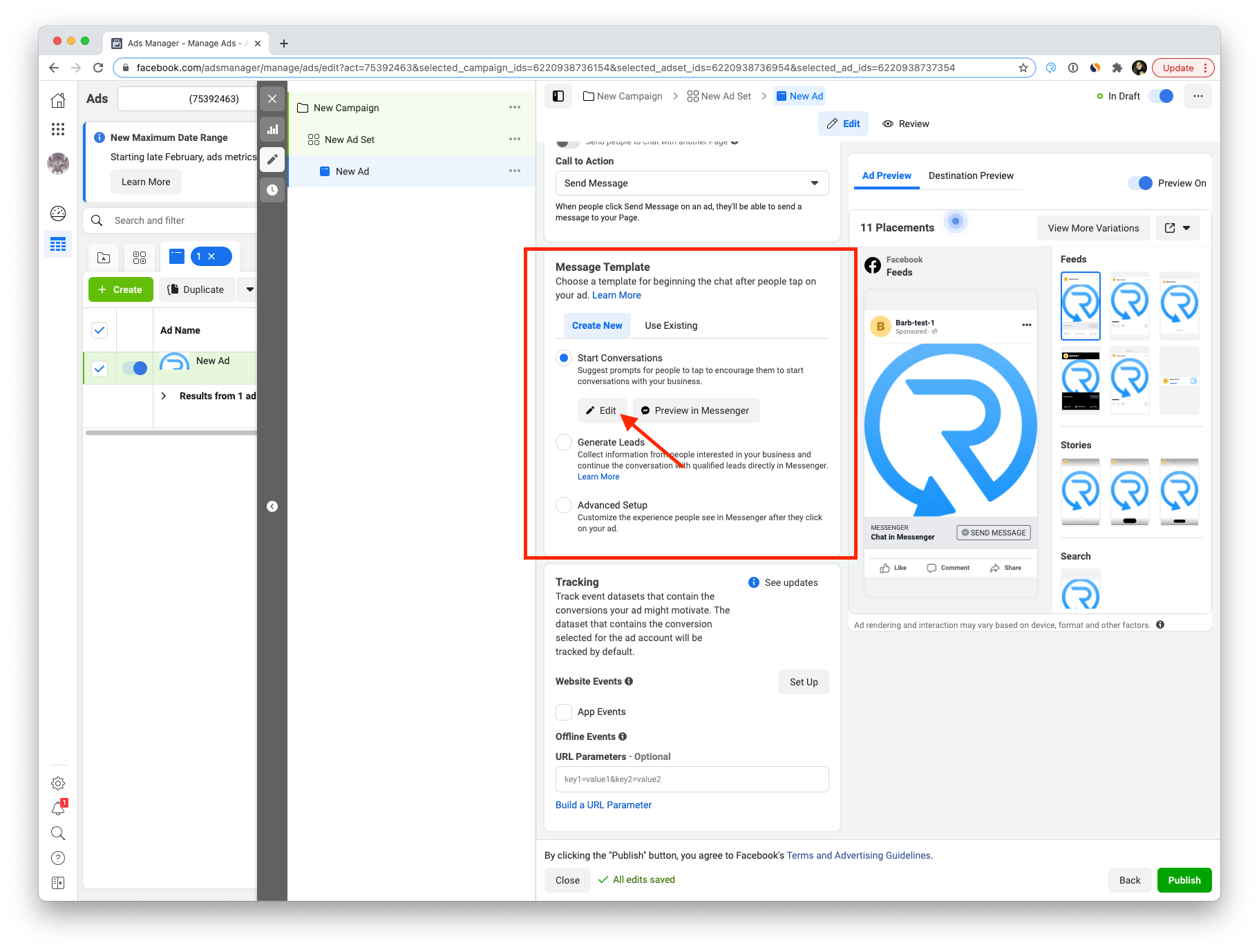Click the Duplicate button

click(196, 289)
